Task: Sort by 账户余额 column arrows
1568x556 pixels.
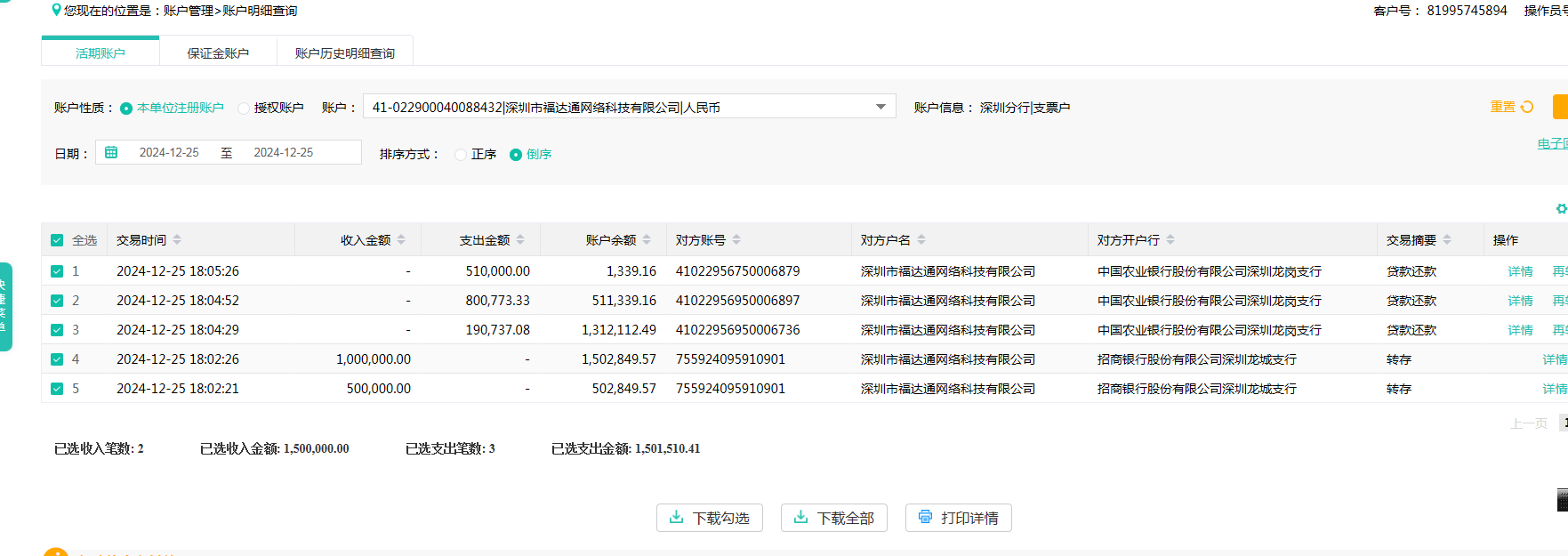Action: [647, 240]
